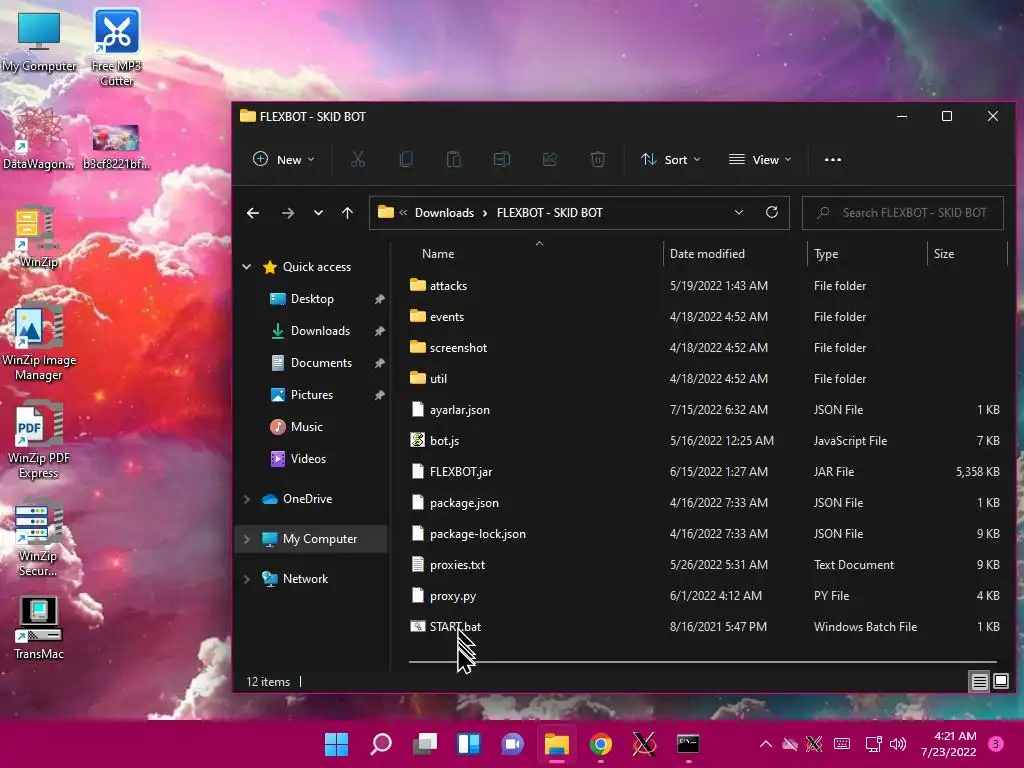Sort by Date modified column header
This screenshot has width=1024, height=768.
[x=735, y=253]
